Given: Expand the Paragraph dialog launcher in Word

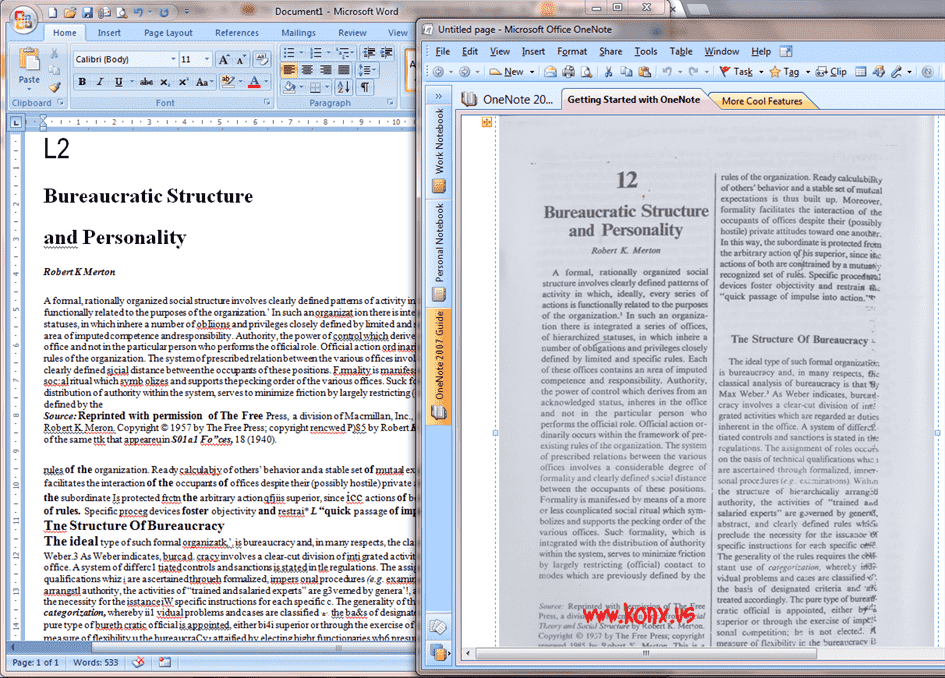Looking at the screenshot, I should pyautogui.click(x=390, y=102).
